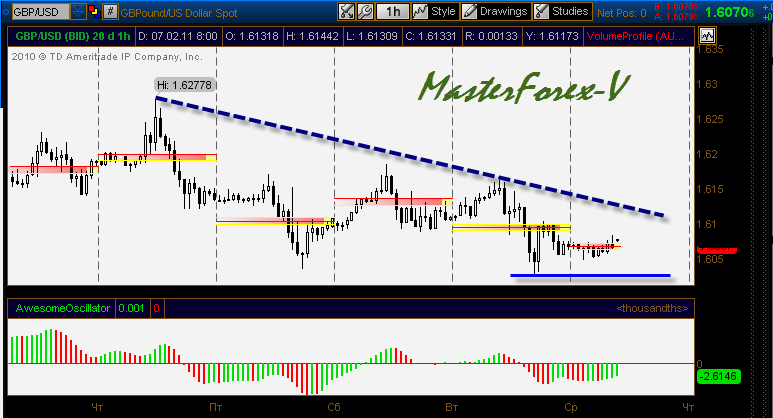Click the colored link squares icon

point(94,11)
